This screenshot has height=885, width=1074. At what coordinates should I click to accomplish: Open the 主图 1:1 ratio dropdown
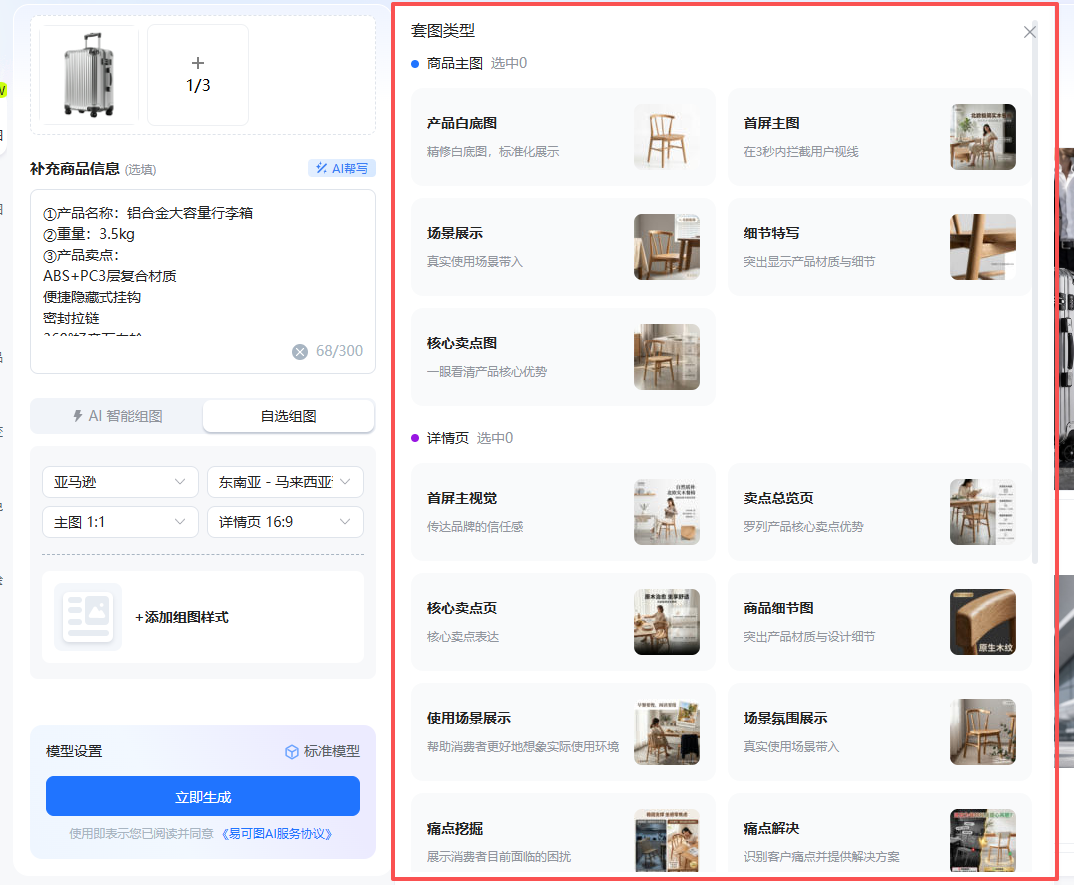tap(121, 522)
